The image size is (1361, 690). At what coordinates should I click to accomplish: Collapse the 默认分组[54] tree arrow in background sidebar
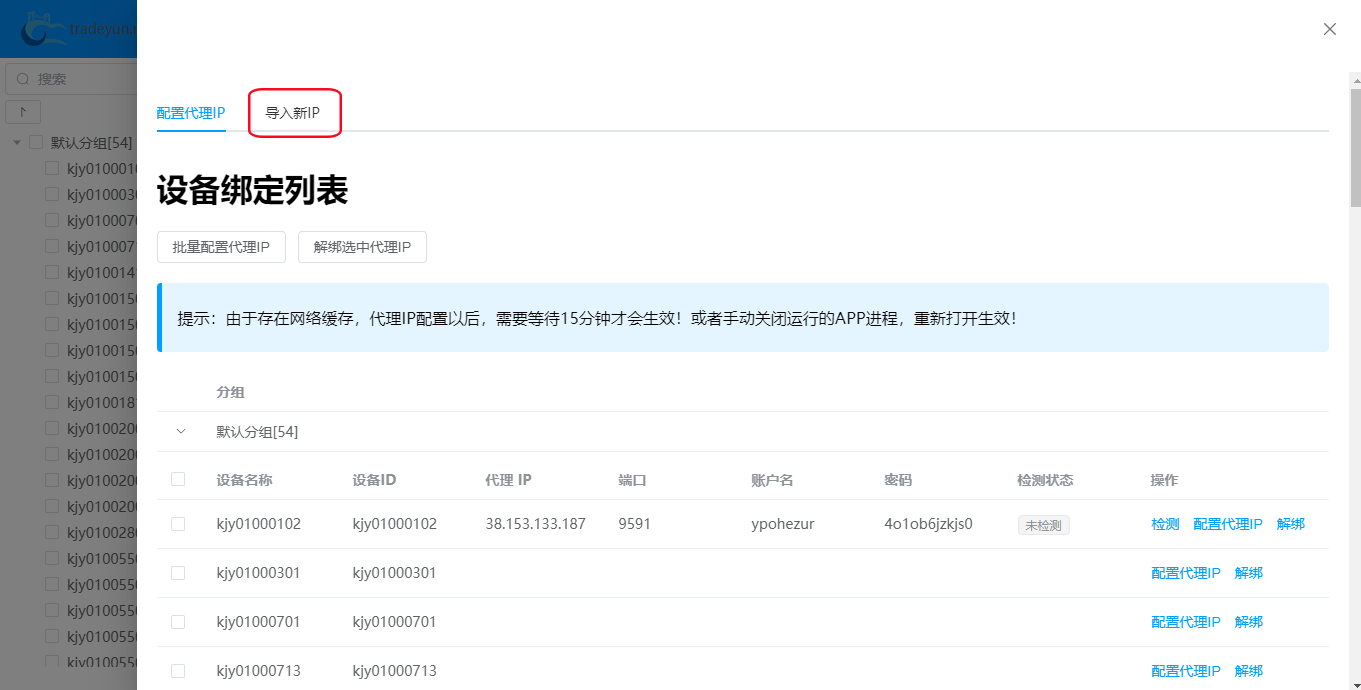pos(17,143)
